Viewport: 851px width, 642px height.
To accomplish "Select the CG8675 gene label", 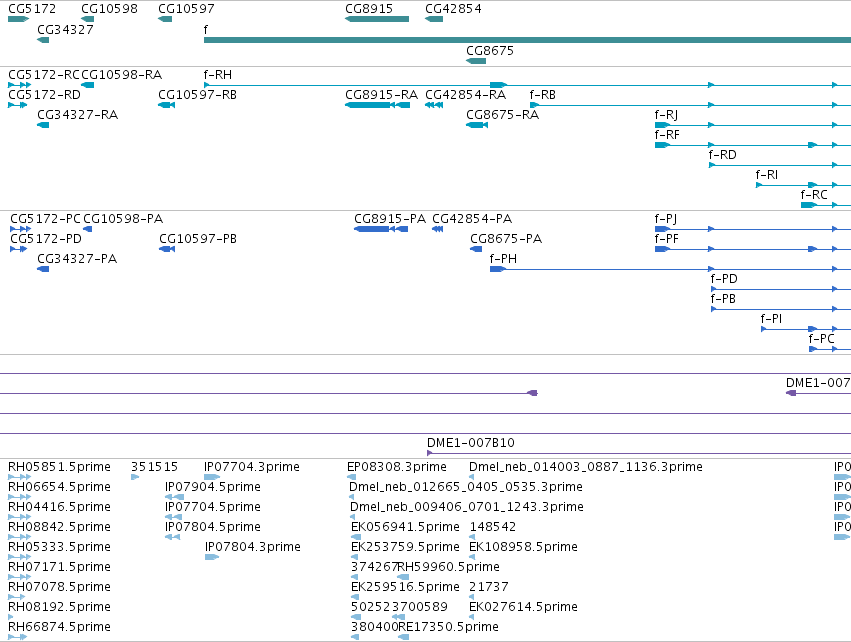I will click(x=490, y=50).
